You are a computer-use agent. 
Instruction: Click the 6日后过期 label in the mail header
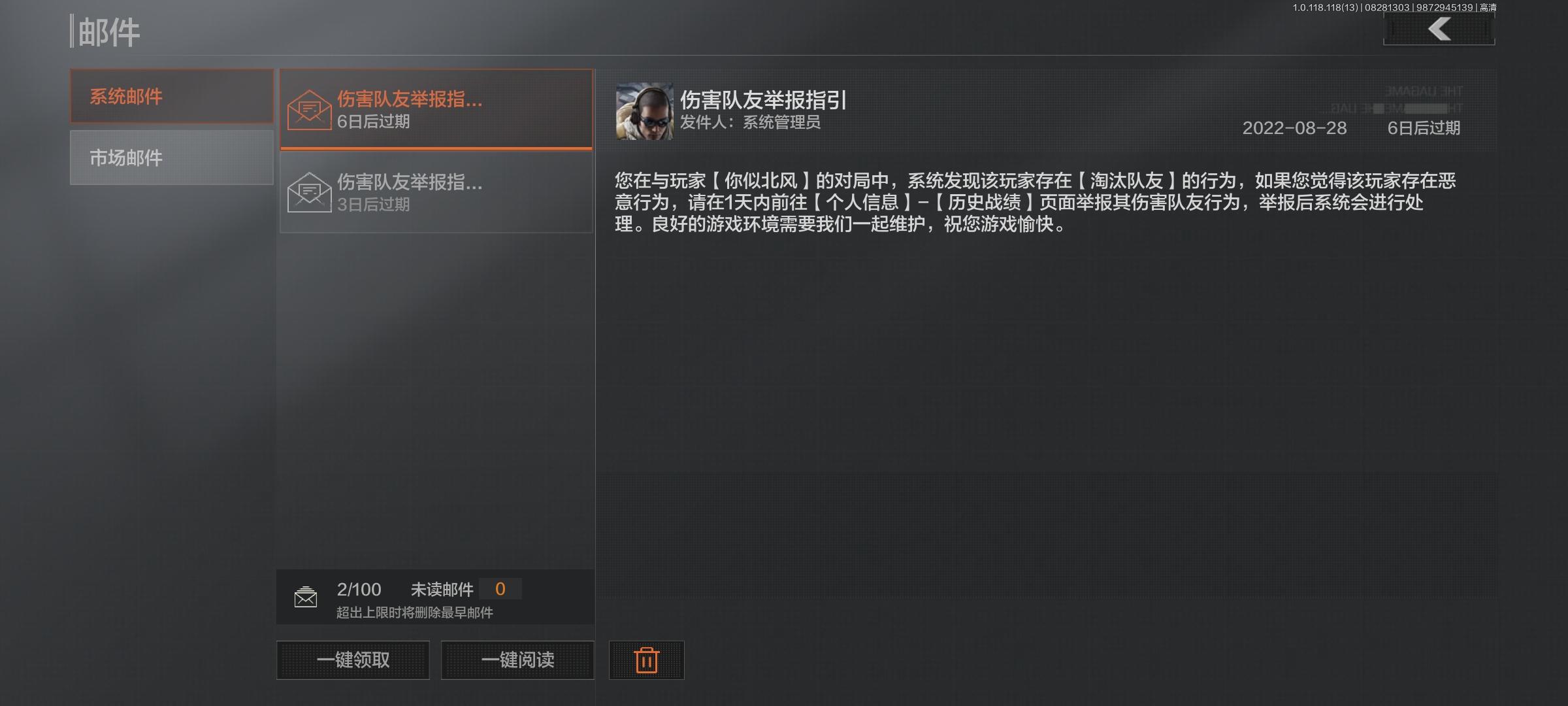[x=1424, y=128]
